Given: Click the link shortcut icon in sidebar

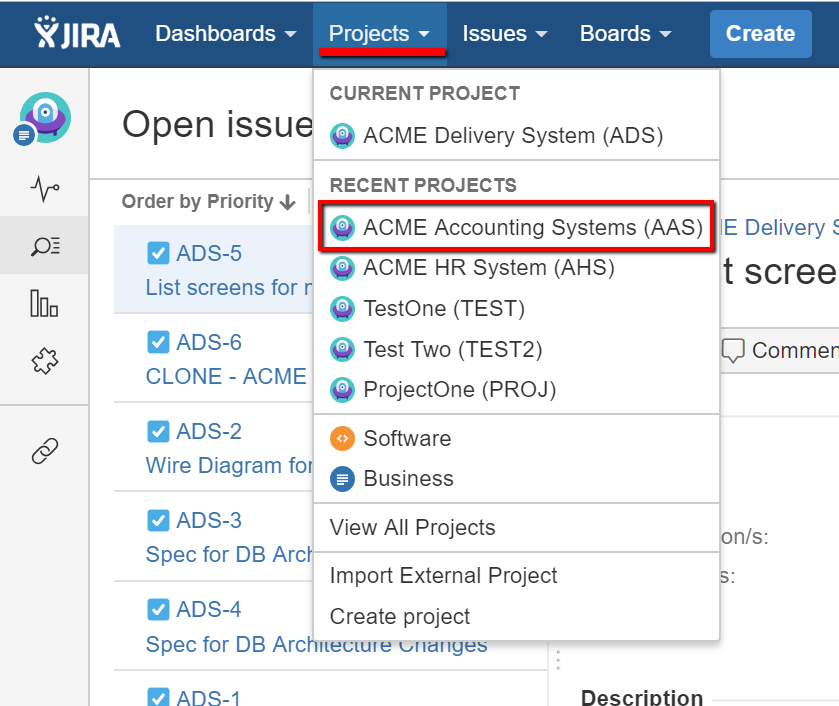Looking at the screenshot, I should coord(45,451).
